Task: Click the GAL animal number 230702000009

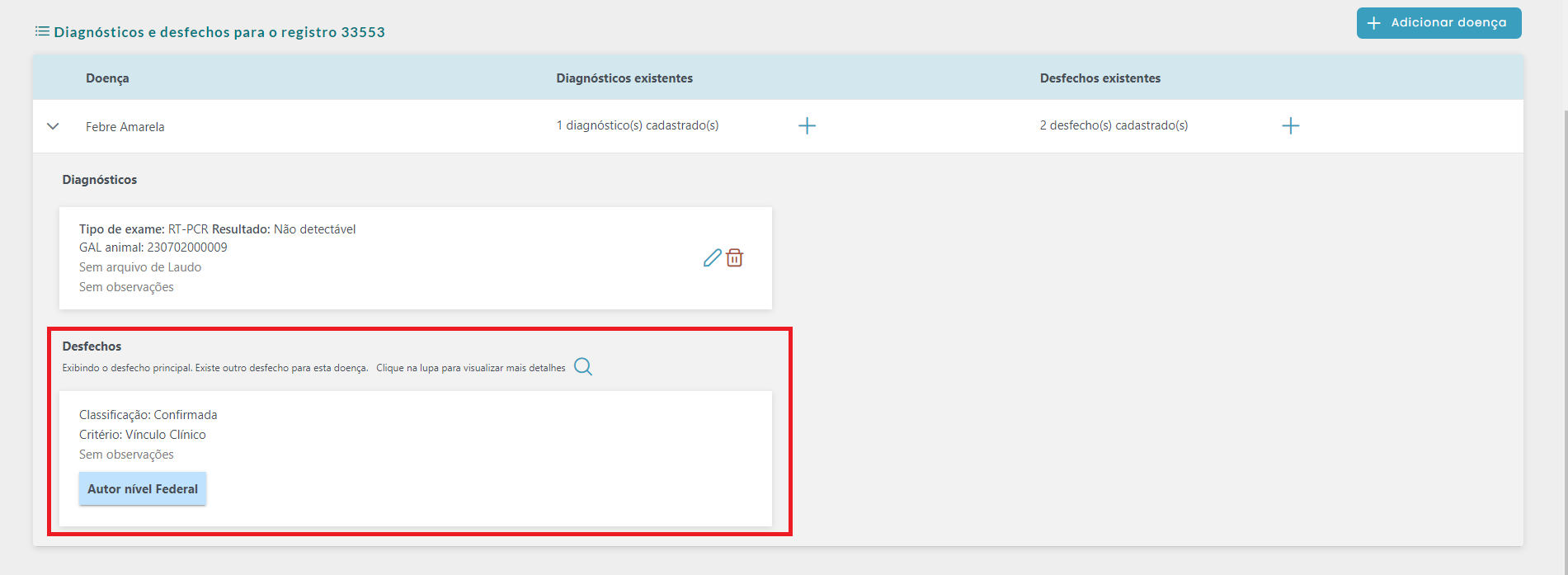Action: [x=187, y=247]
